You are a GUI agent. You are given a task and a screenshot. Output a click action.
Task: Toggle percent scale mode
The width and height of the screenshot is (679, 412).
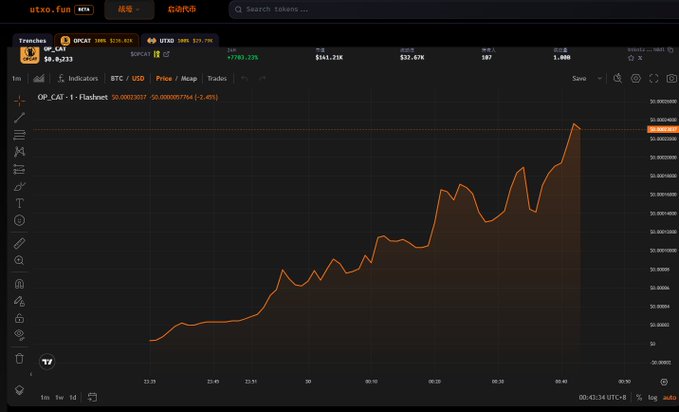coord(639,397)
